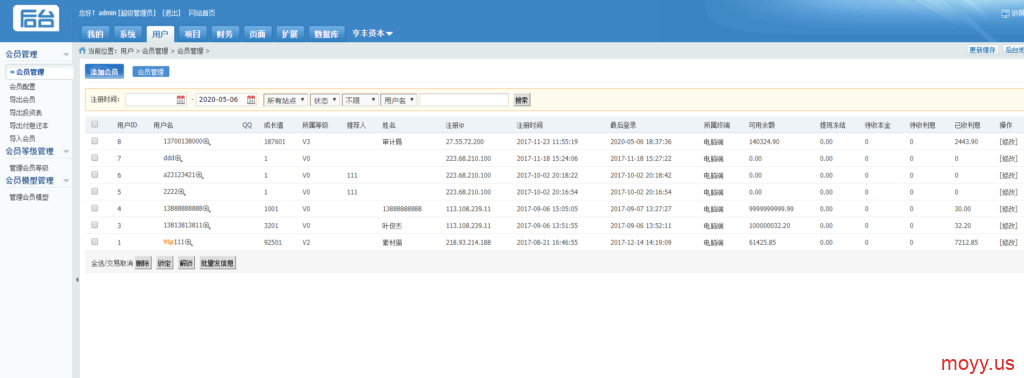Click magnifier icon next to ddd

[x=179, y=158]
